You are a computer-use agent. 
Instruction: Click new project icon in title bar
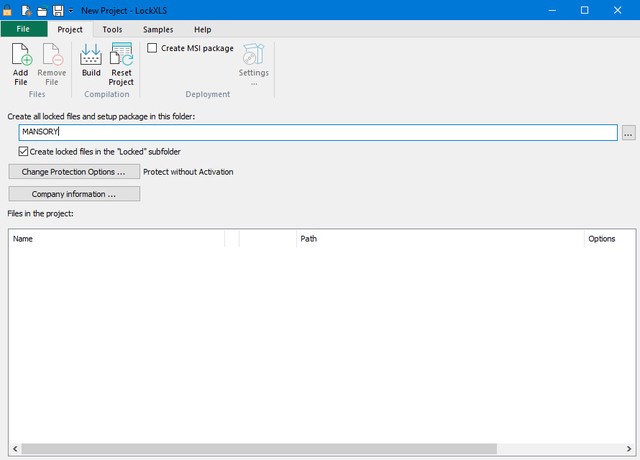(27, 9)
